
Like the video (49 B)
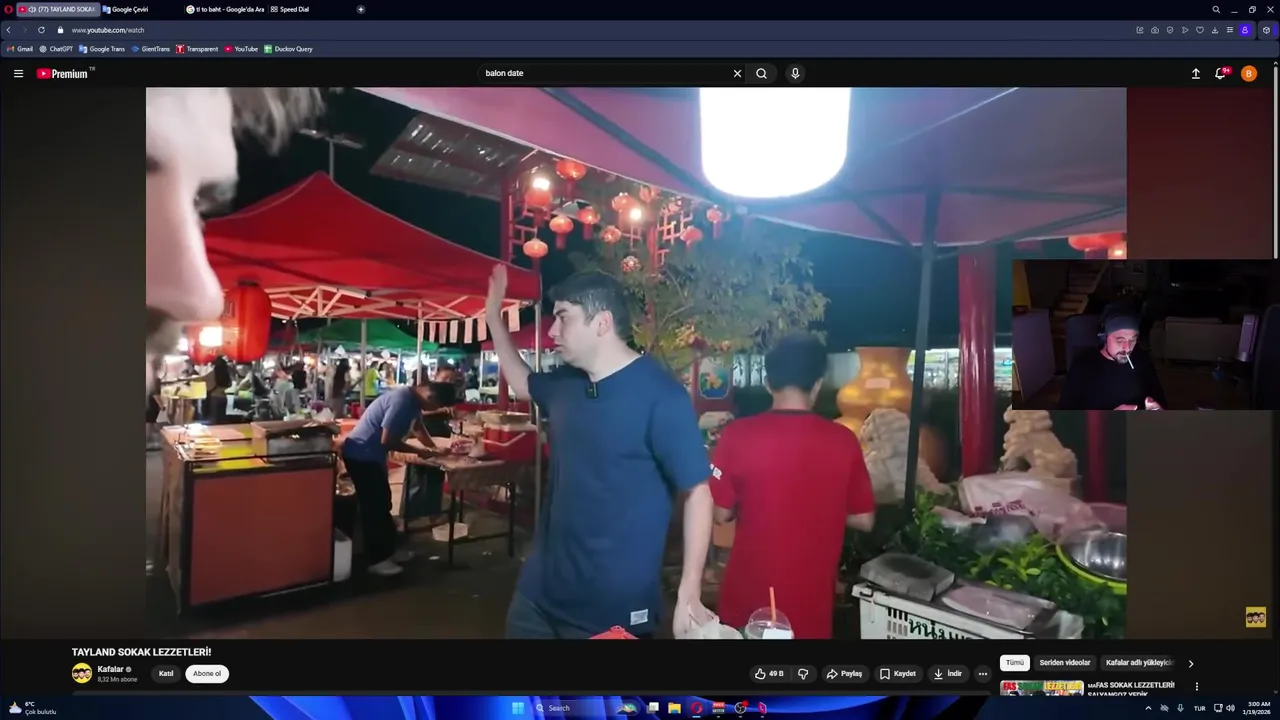769,674
